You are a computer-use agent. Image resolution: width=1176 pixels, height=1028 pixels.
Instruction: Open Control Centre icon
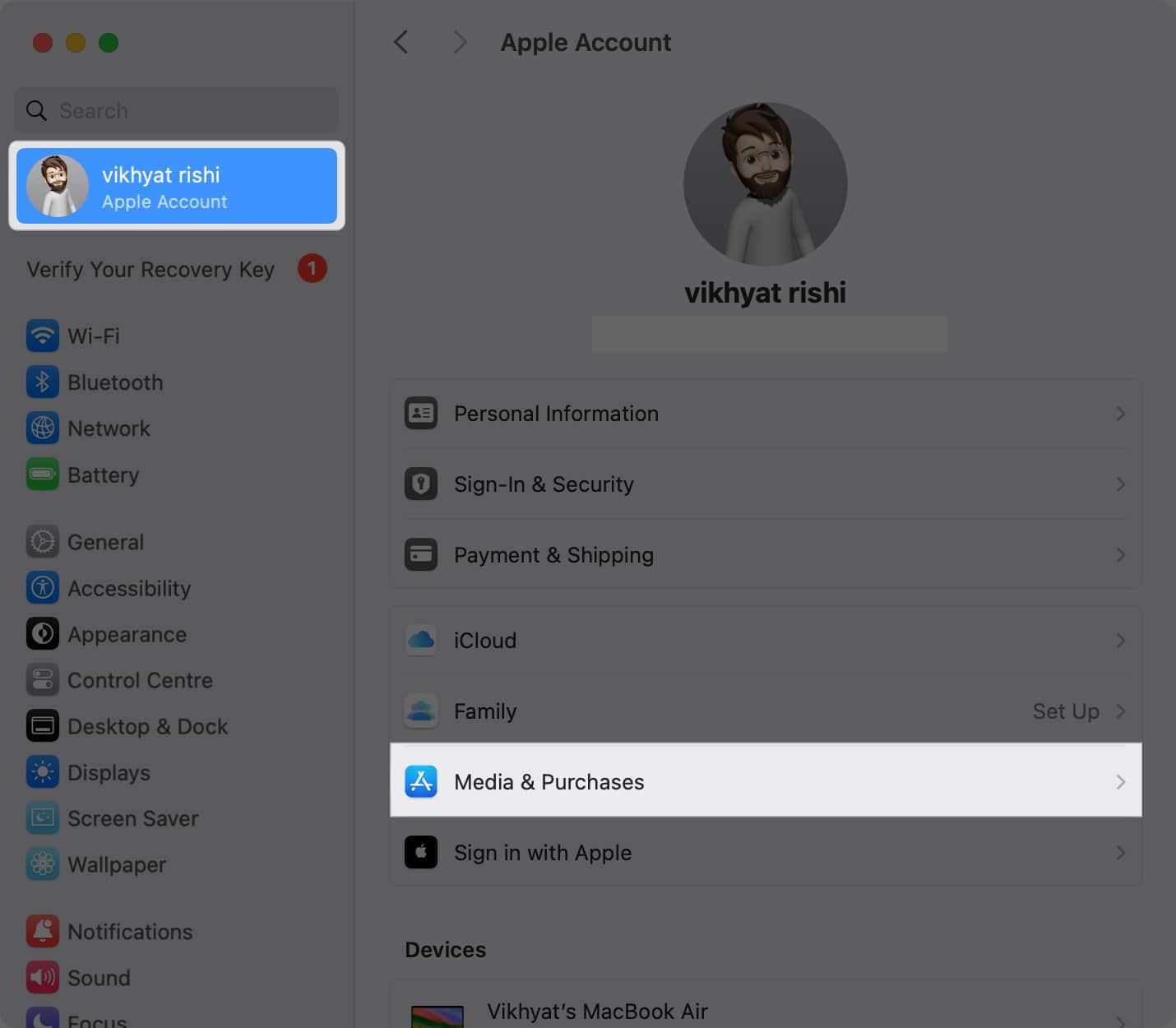coord(43,680)
